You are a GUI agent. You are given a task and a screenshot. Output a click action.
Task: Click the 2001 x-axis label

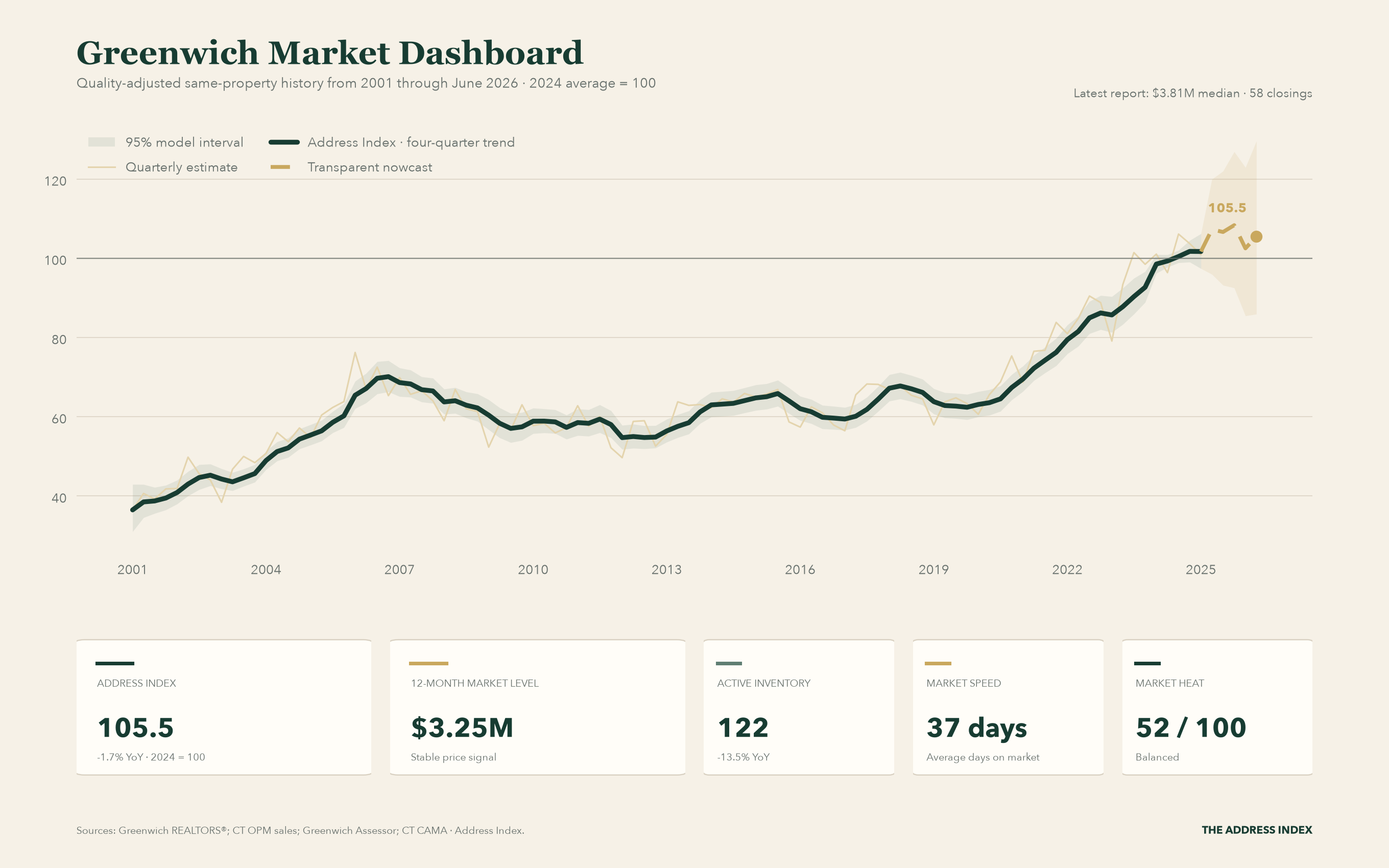[132, 569]
